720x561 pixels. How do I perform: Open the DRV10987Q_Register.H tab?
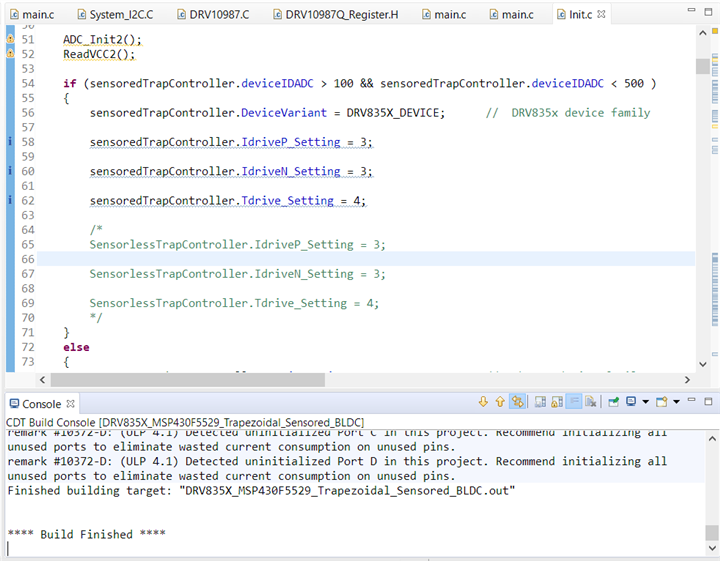point(336,15)
